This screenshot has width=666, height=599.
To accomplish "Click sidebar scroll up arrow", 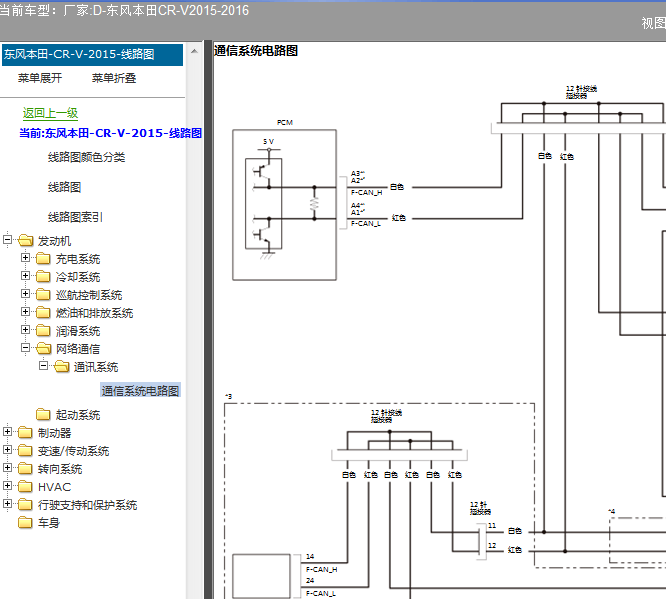I will point(194,52).
